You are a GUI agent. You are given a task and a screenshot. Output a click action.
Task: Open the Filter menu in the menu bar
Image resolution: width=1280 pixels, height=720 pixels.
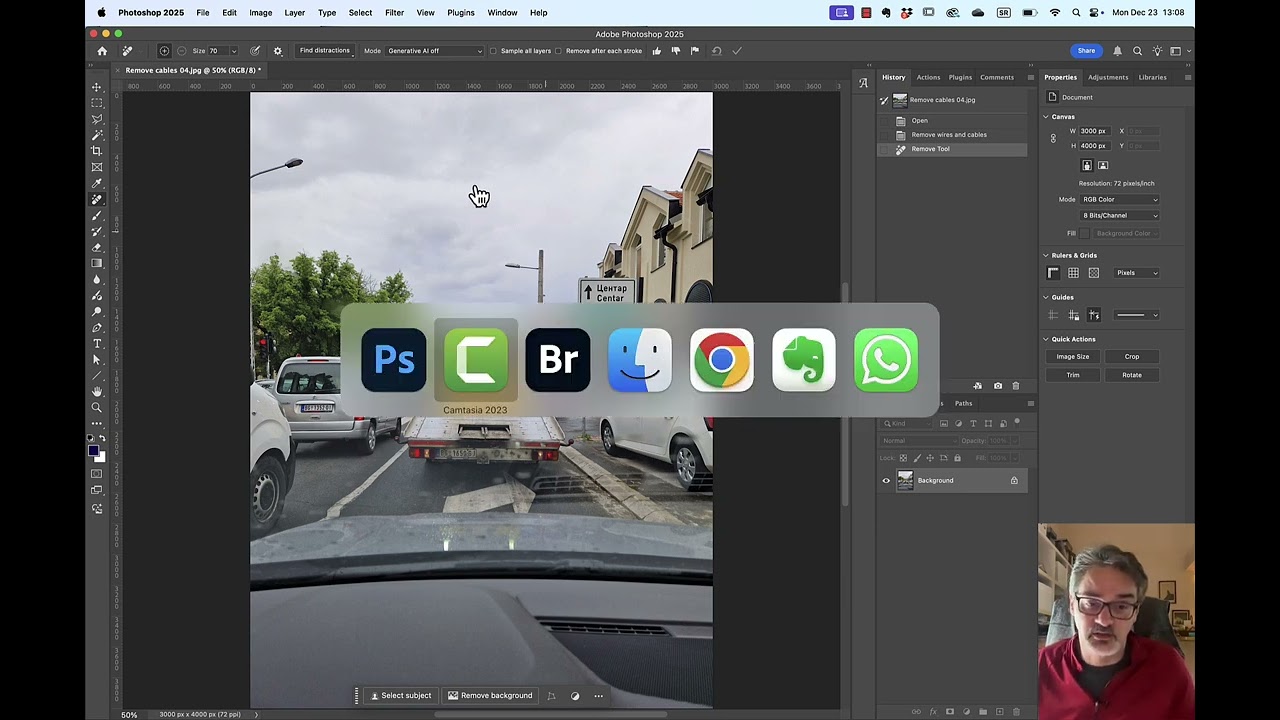[394, 12]
